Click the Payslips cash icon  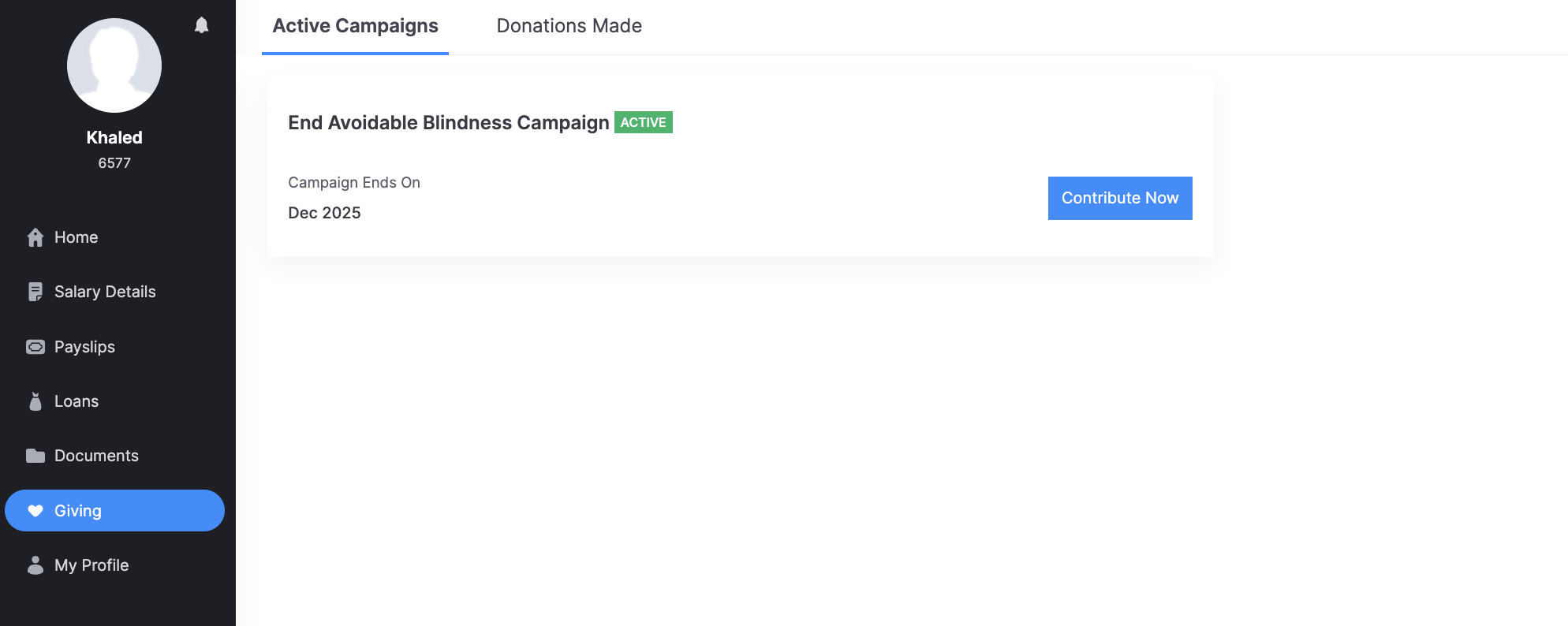(x=35, y=347)
